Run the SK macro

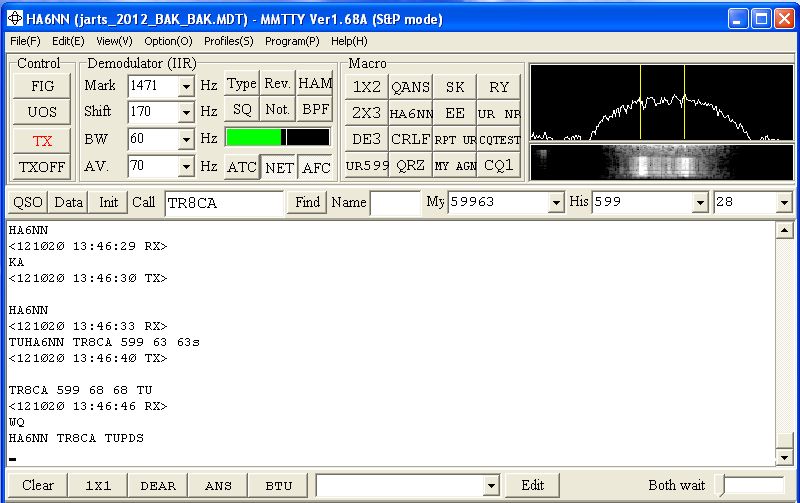(455, 87)
